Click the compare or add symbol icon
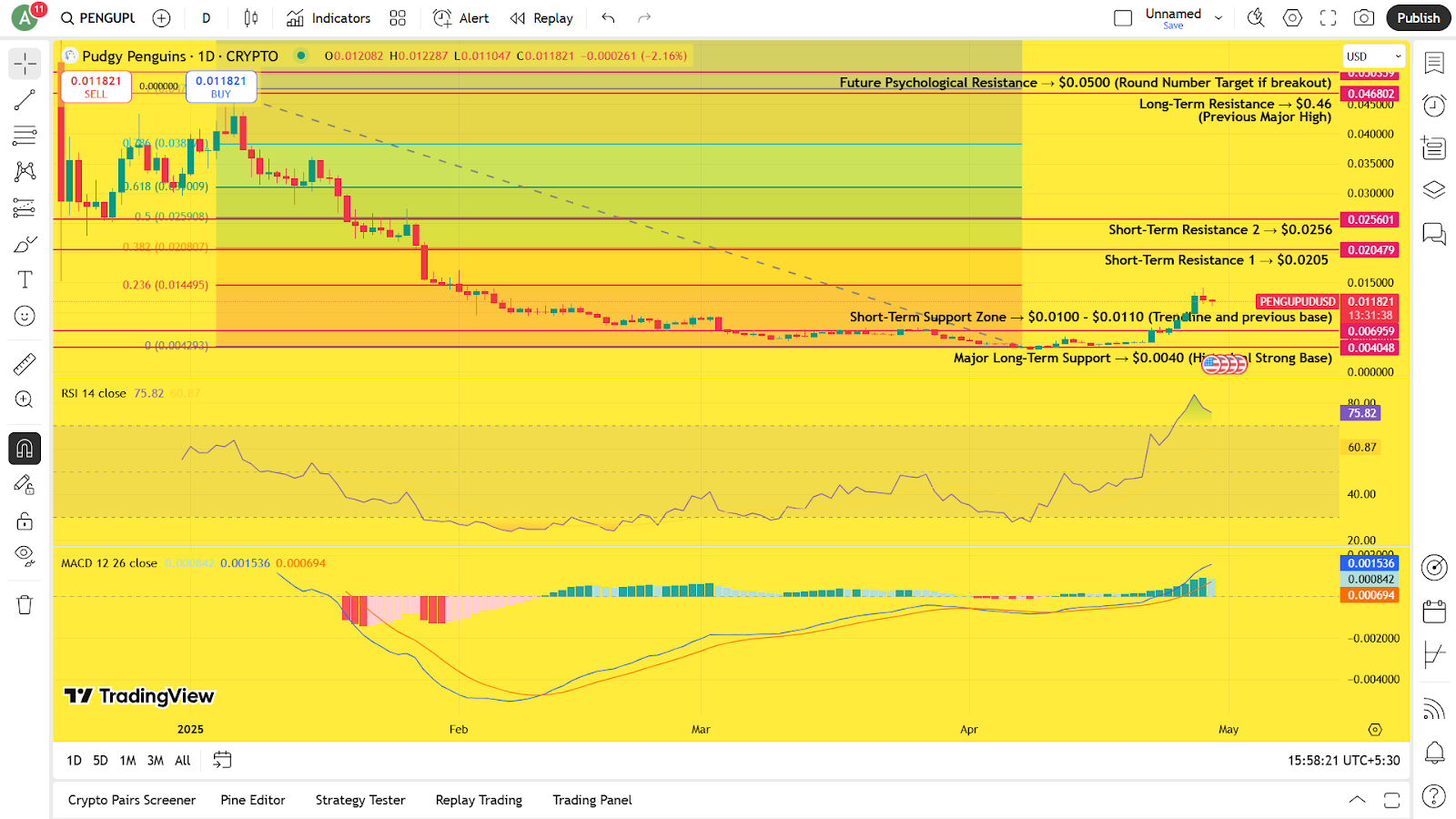The image size is (1456, 819). (x=162, y=18)
